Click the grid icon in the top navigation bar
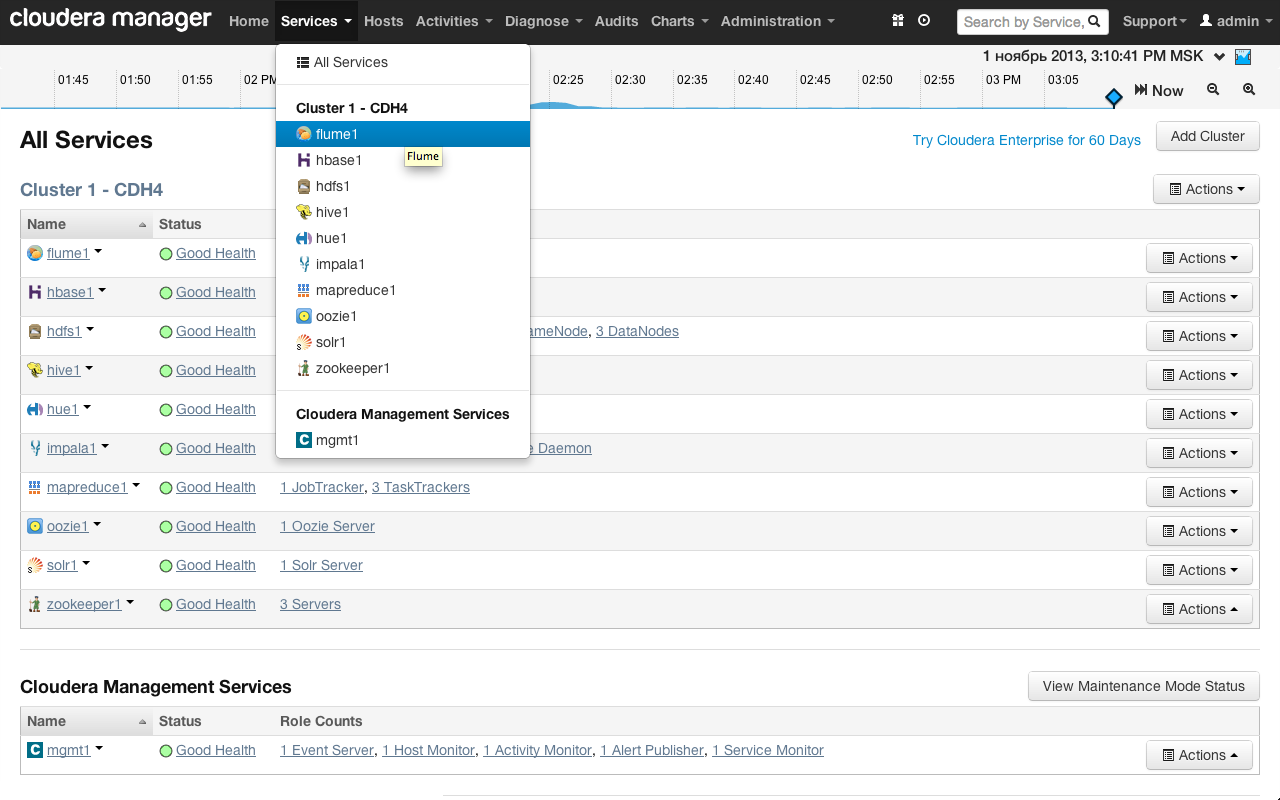This screenshot has height=800, width=1280. pyautogui.click(x=898, y=21)
